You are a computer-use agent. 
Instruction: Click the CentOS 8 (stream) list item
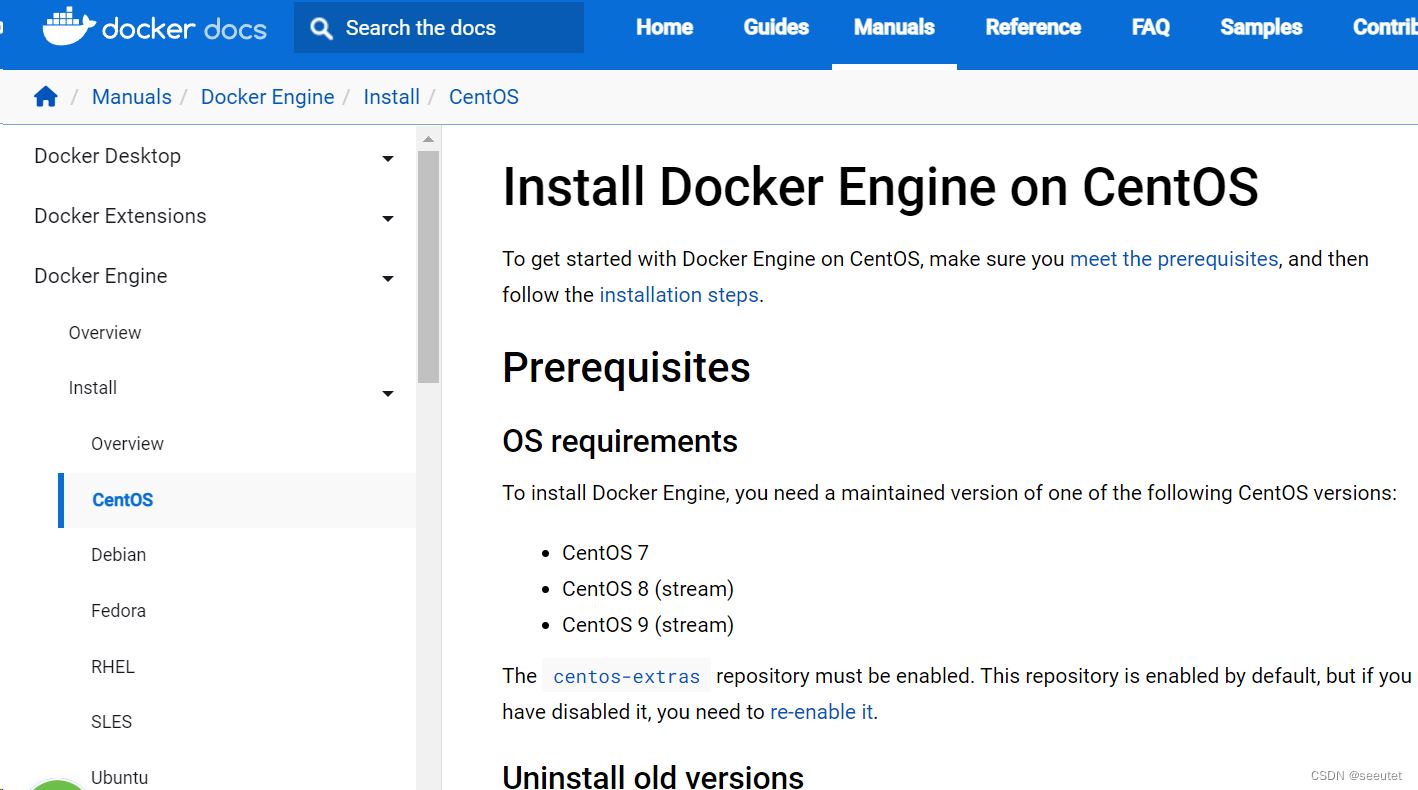(x=648, y=589)
